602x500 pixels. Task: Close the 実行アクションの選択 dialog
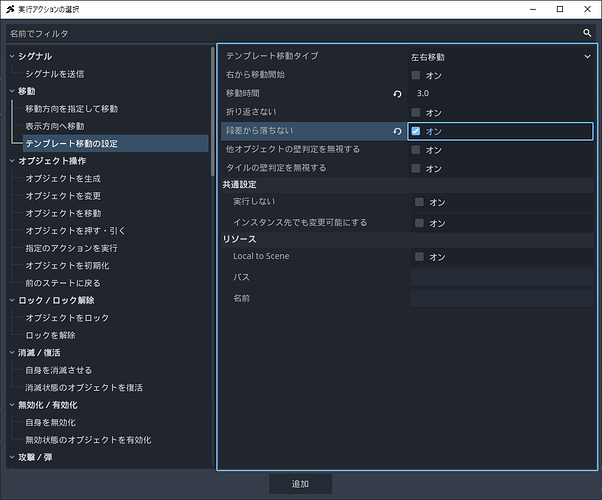(x=587, y=9)
